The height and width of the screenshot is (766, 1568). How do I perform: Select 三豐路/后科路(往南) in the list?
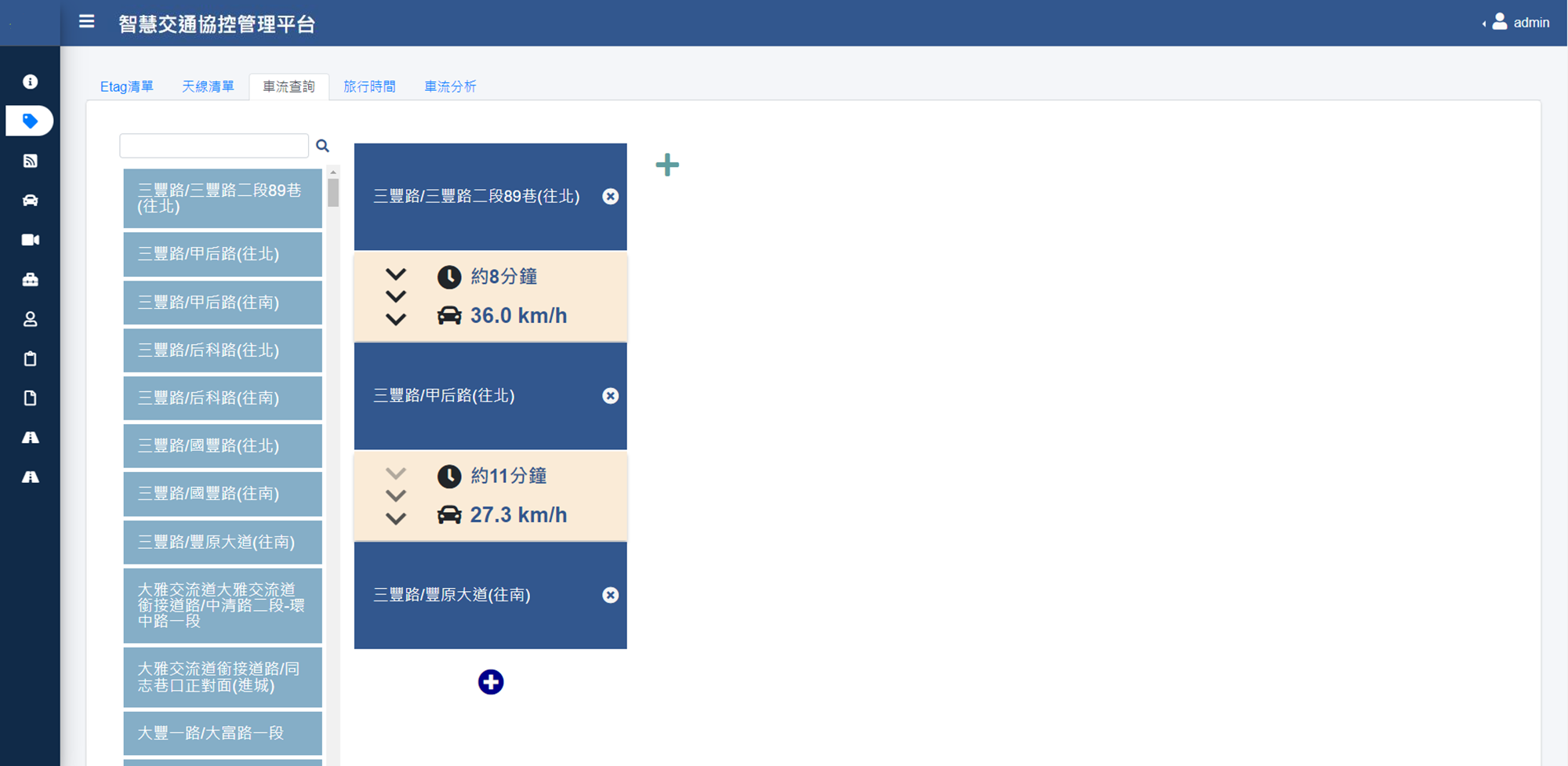point(223,398)
